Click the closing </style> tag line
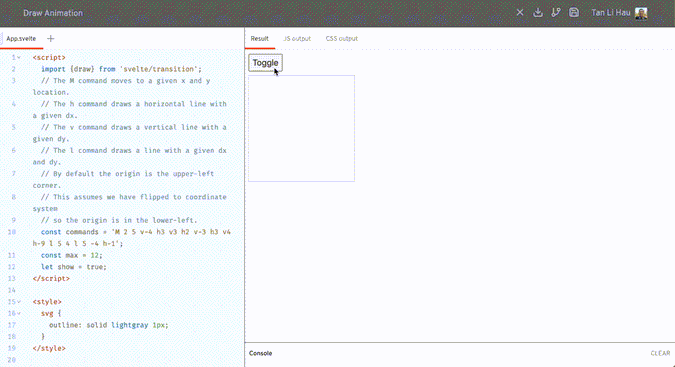Viewport: 675px width, 367px height. pos(49,348)
